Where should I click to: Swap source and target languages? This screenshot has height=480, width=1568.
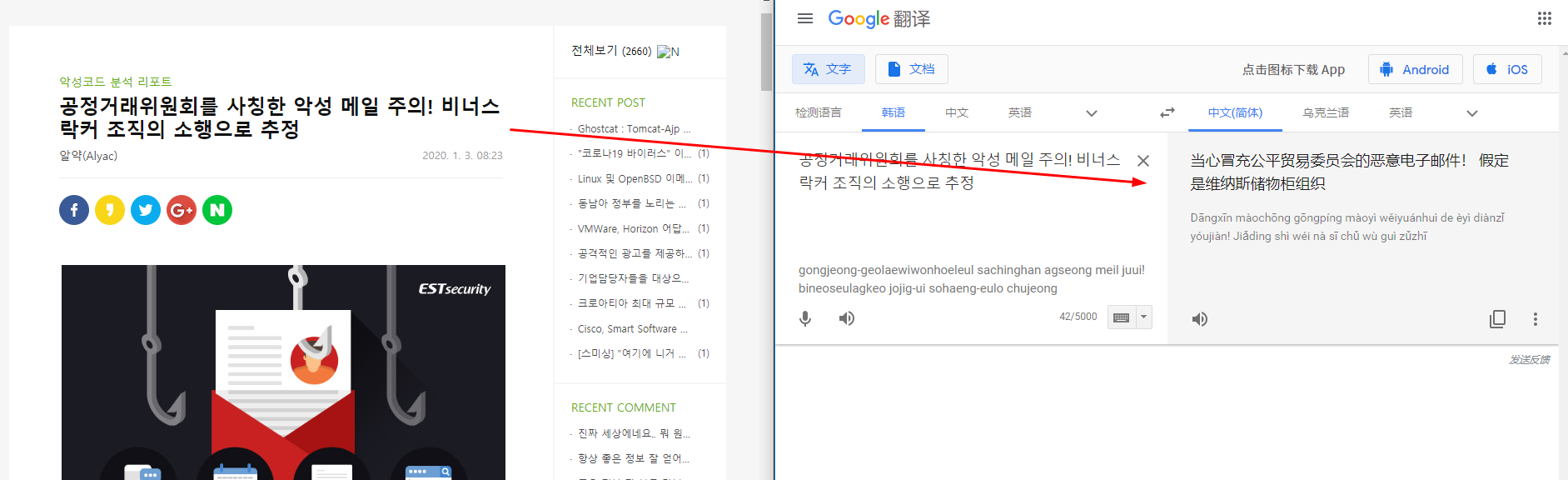click(1167, 112)
